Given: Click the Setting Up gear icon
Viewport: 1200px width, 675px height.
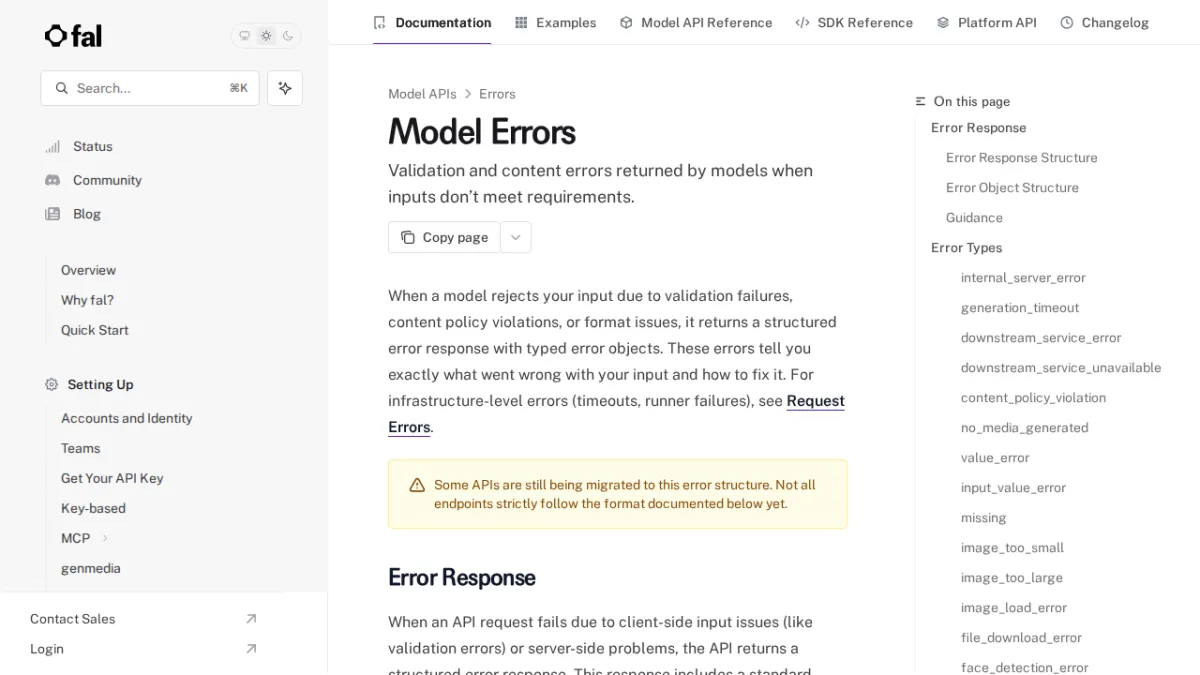Looking at the screenshot, I should [x=52, y=384].
